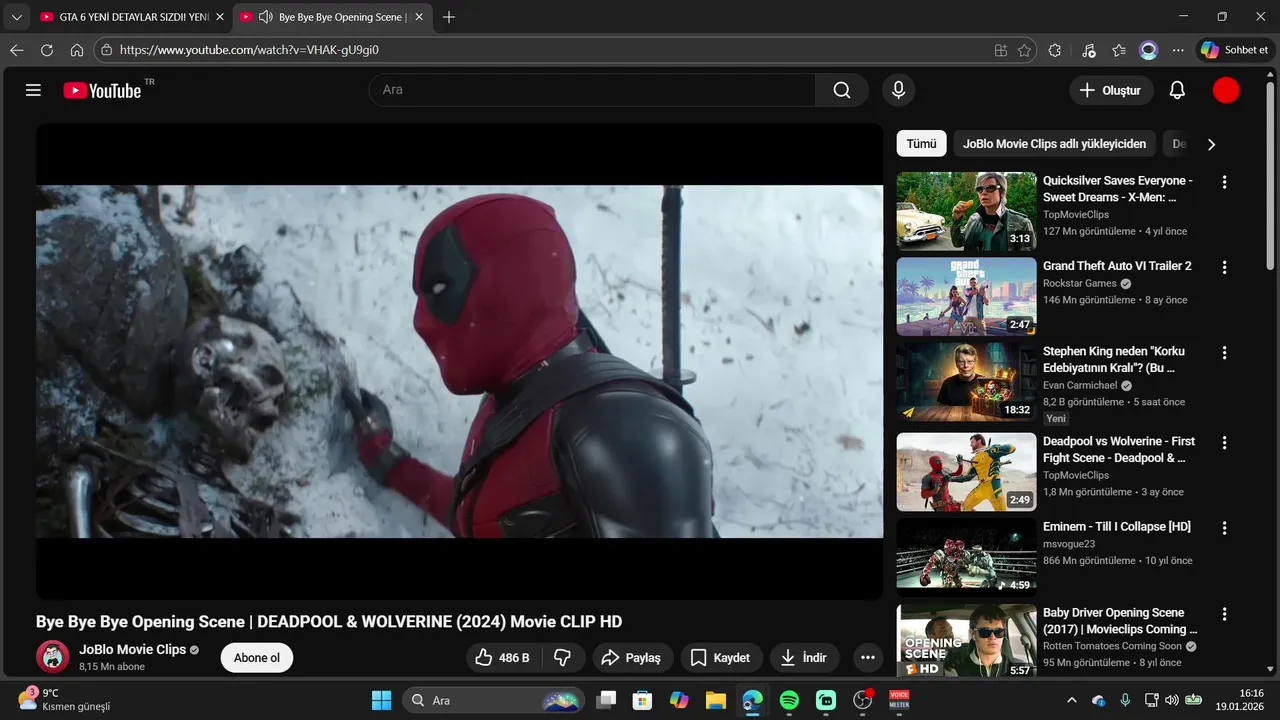Select JoBlo Movie Clips adlı yükleyiciden chip
Screen dimensions: 1280x720
(x=1055, y=144)
